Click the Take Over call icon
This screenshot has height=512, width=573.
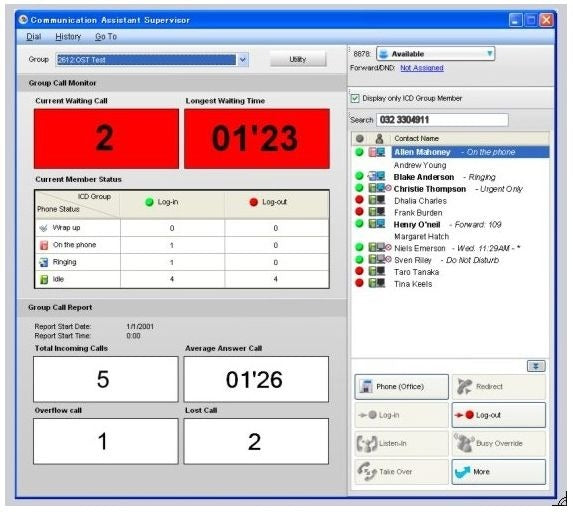pos(367,471)
